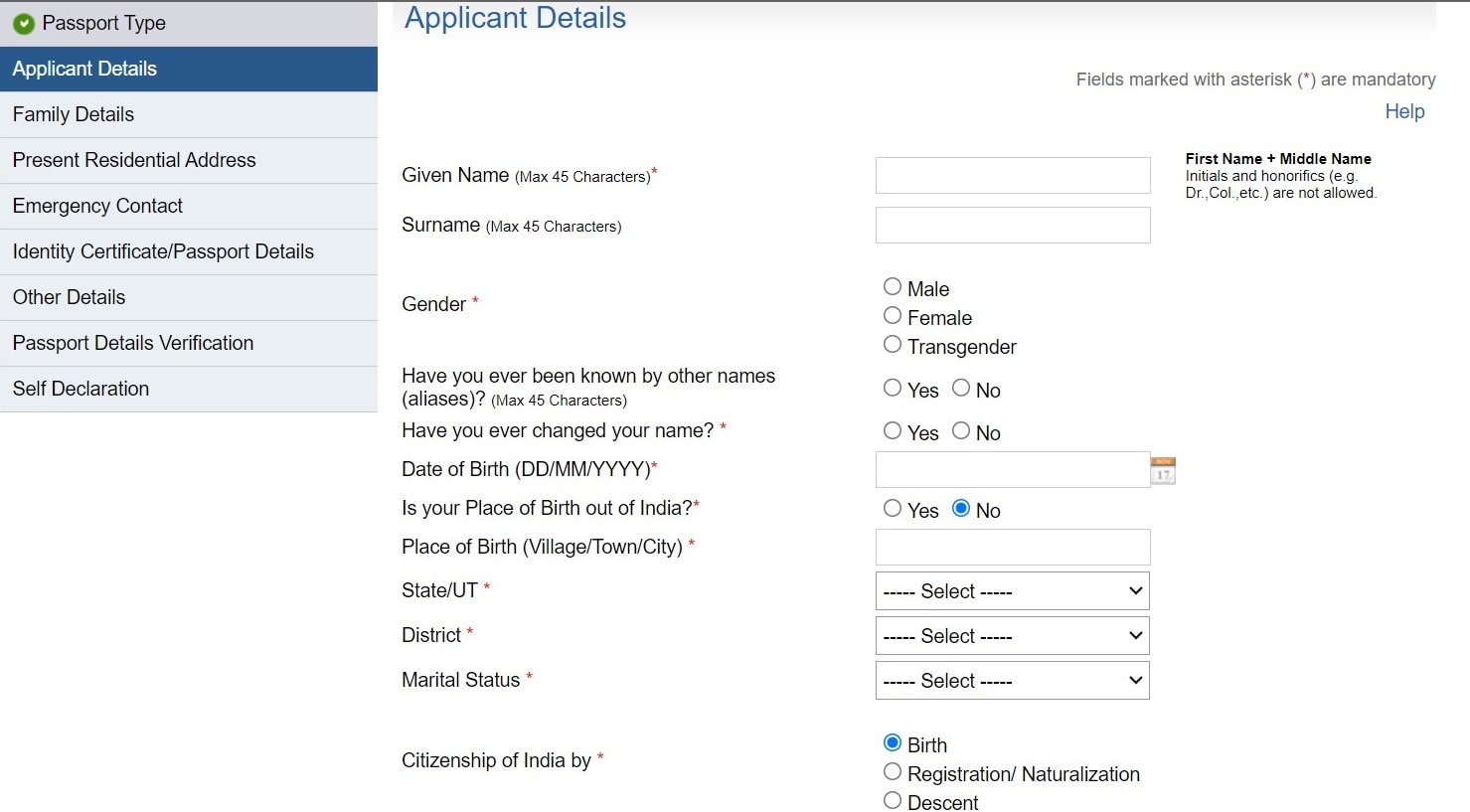
Task: Choose Transgender as the gender
Action: pos(893,345)
